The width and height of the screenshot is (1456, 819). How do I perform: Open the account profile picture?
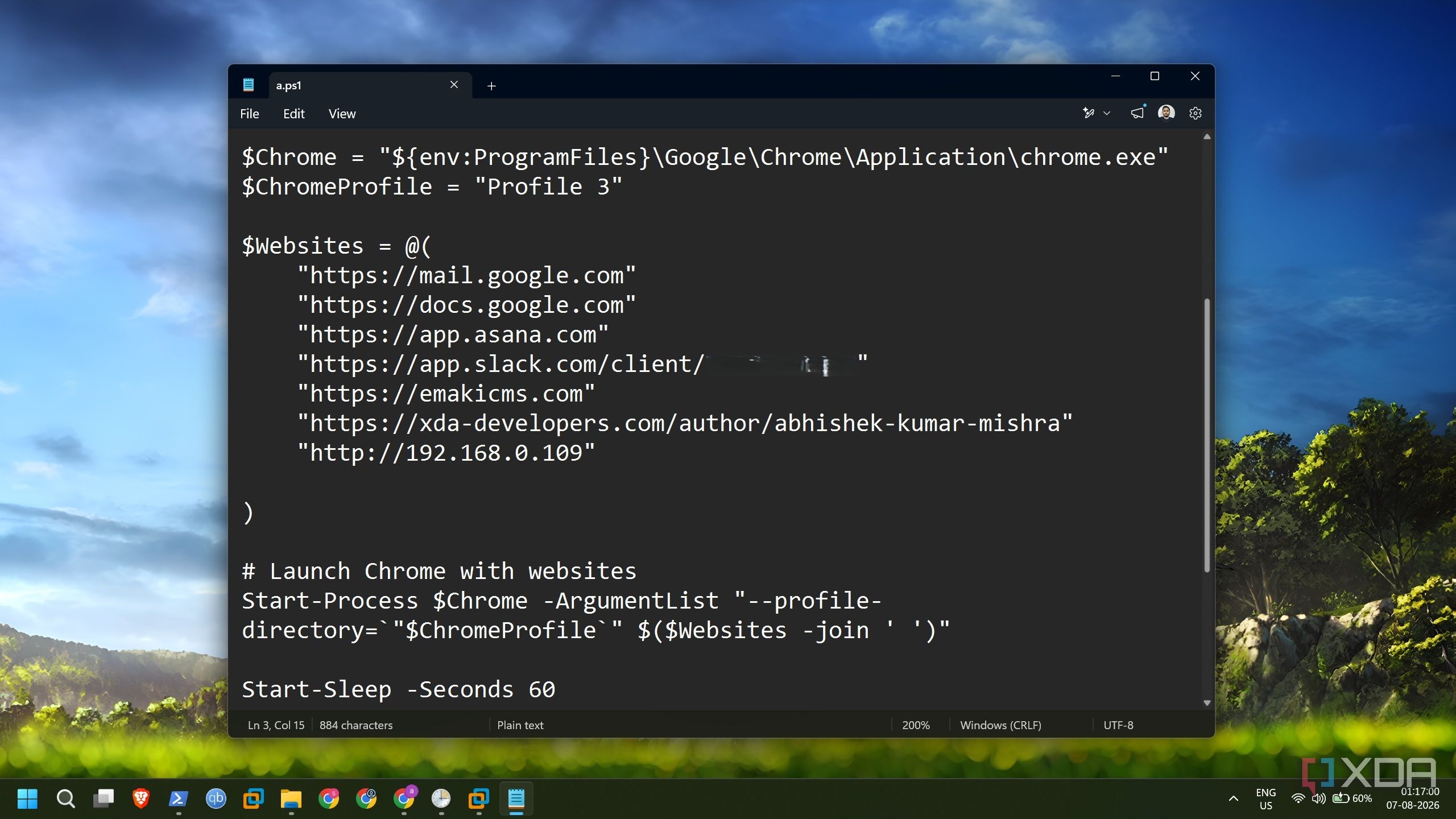click(1167, 113)
